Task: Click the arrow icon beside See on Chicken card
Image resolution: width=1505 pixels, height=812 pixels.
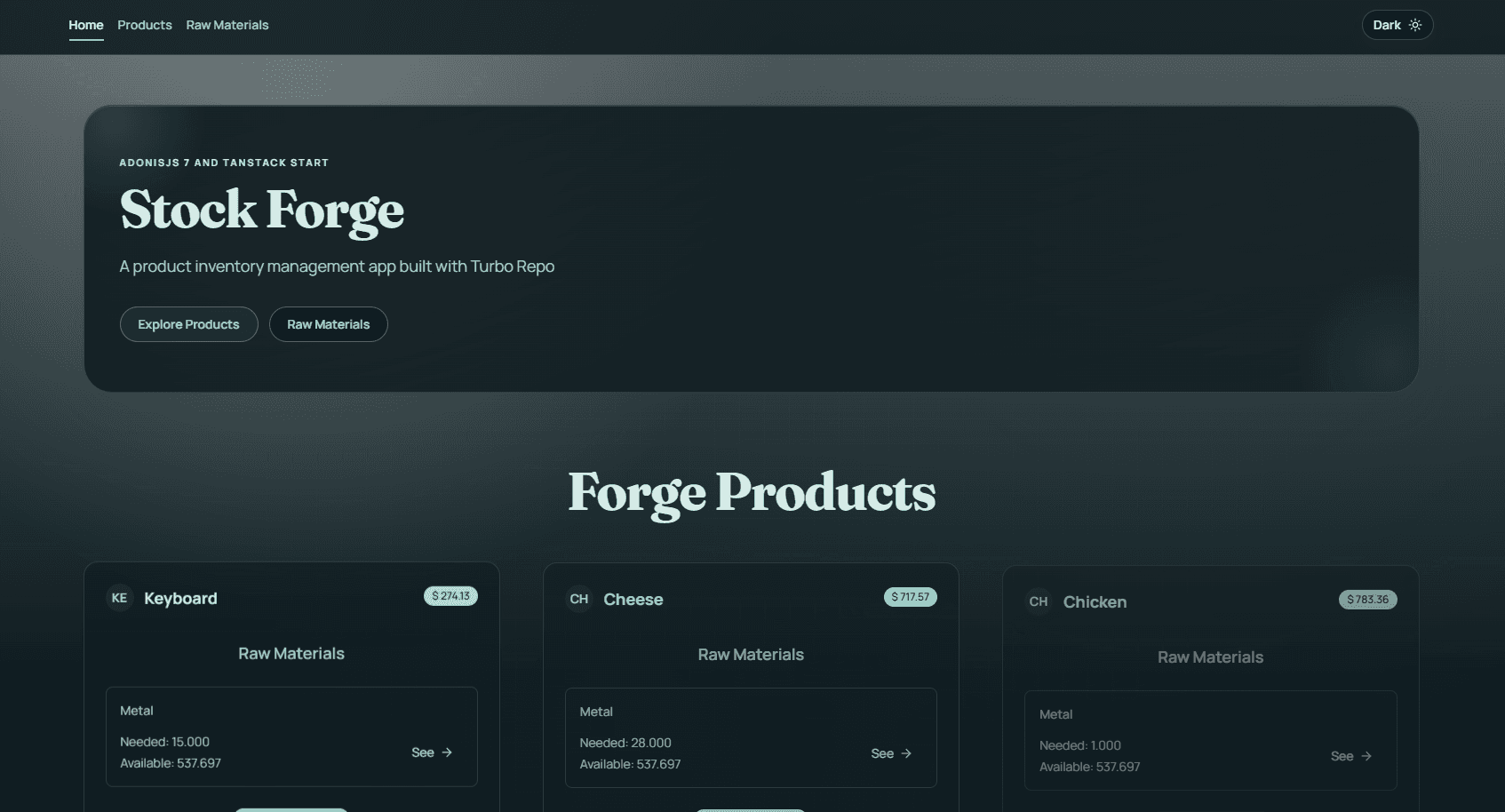Action: [1364, 756]
